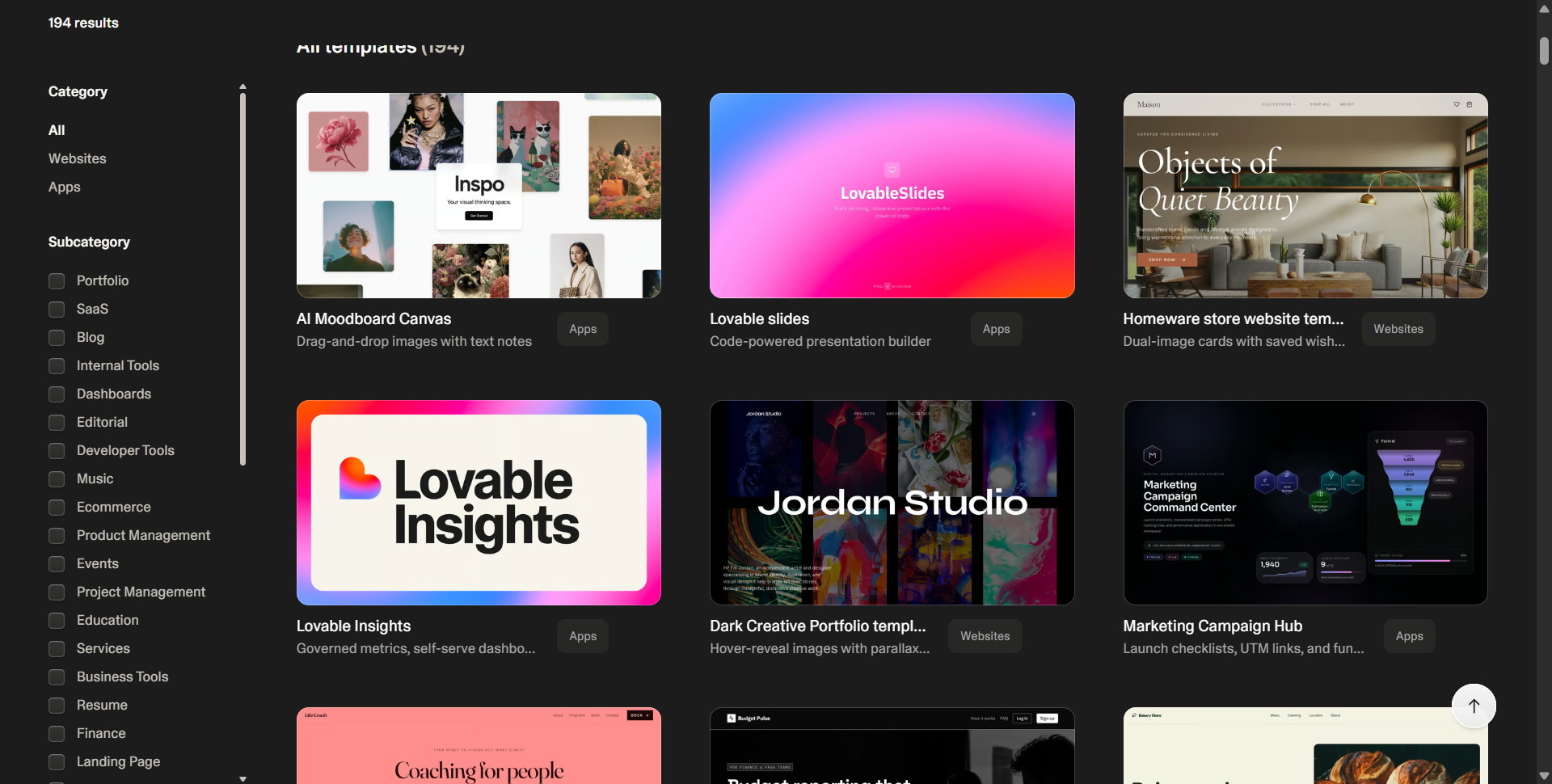Click 'Drag-and-drop images with text notes' description
1552x784 pixels.
[414, 342]
